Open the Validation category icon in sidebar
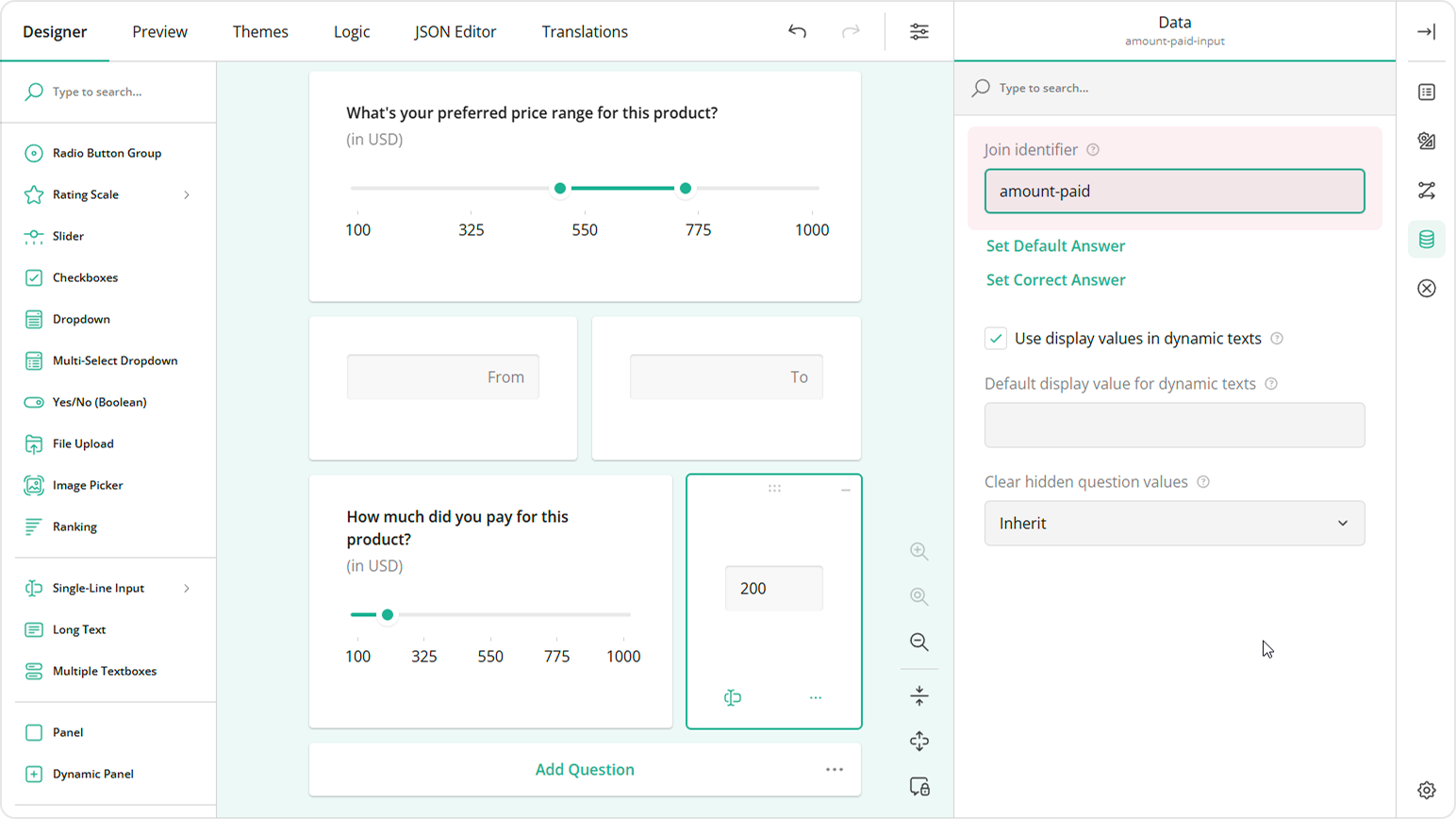Viewport: 1456px width, 819px height. pyautogui.click(x=1426, y=289)
